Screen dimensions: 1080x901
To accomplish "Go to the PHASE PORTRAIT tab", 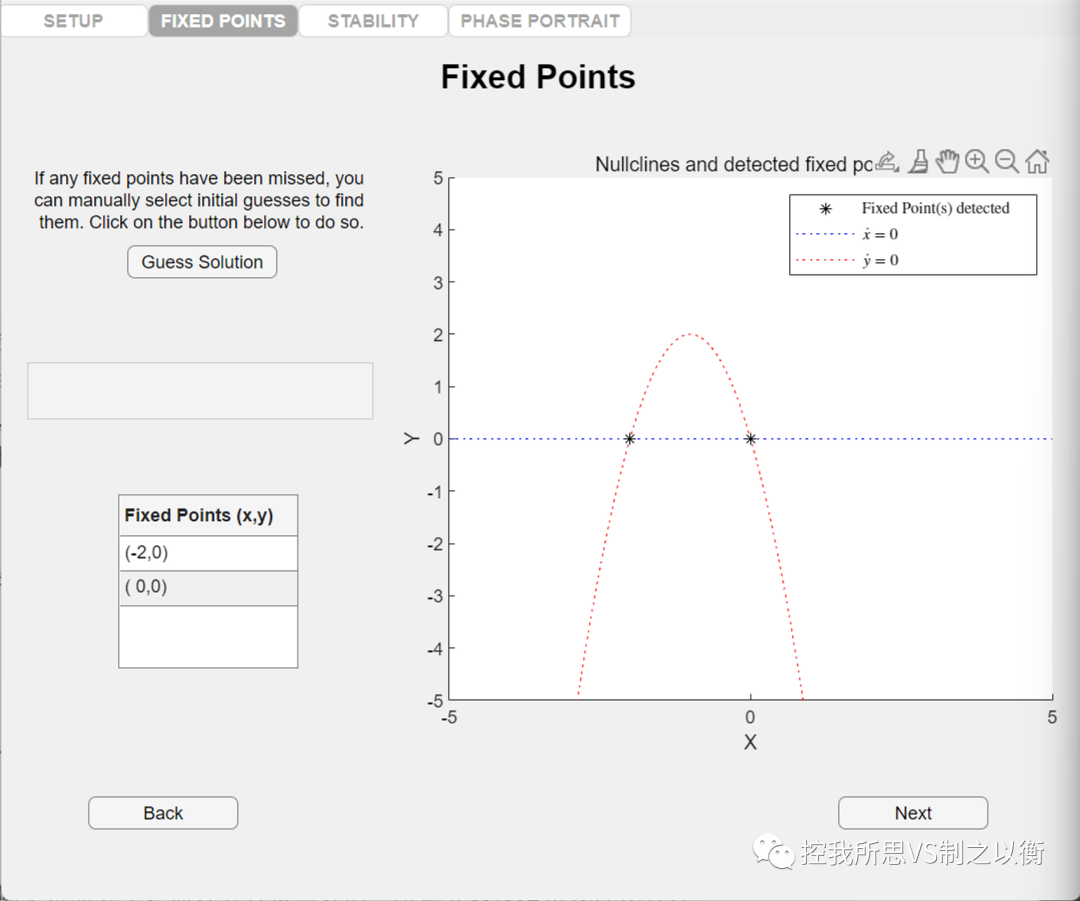I will [540, 21].
